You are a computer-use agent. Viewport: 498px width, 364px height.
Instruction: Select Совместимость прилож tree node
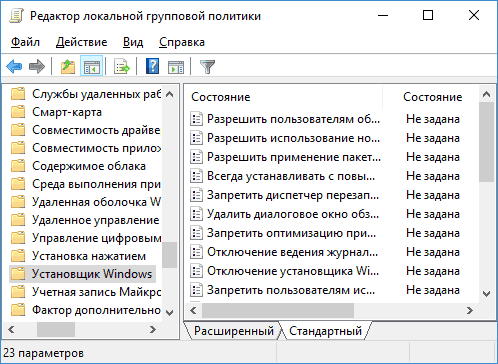97,148
